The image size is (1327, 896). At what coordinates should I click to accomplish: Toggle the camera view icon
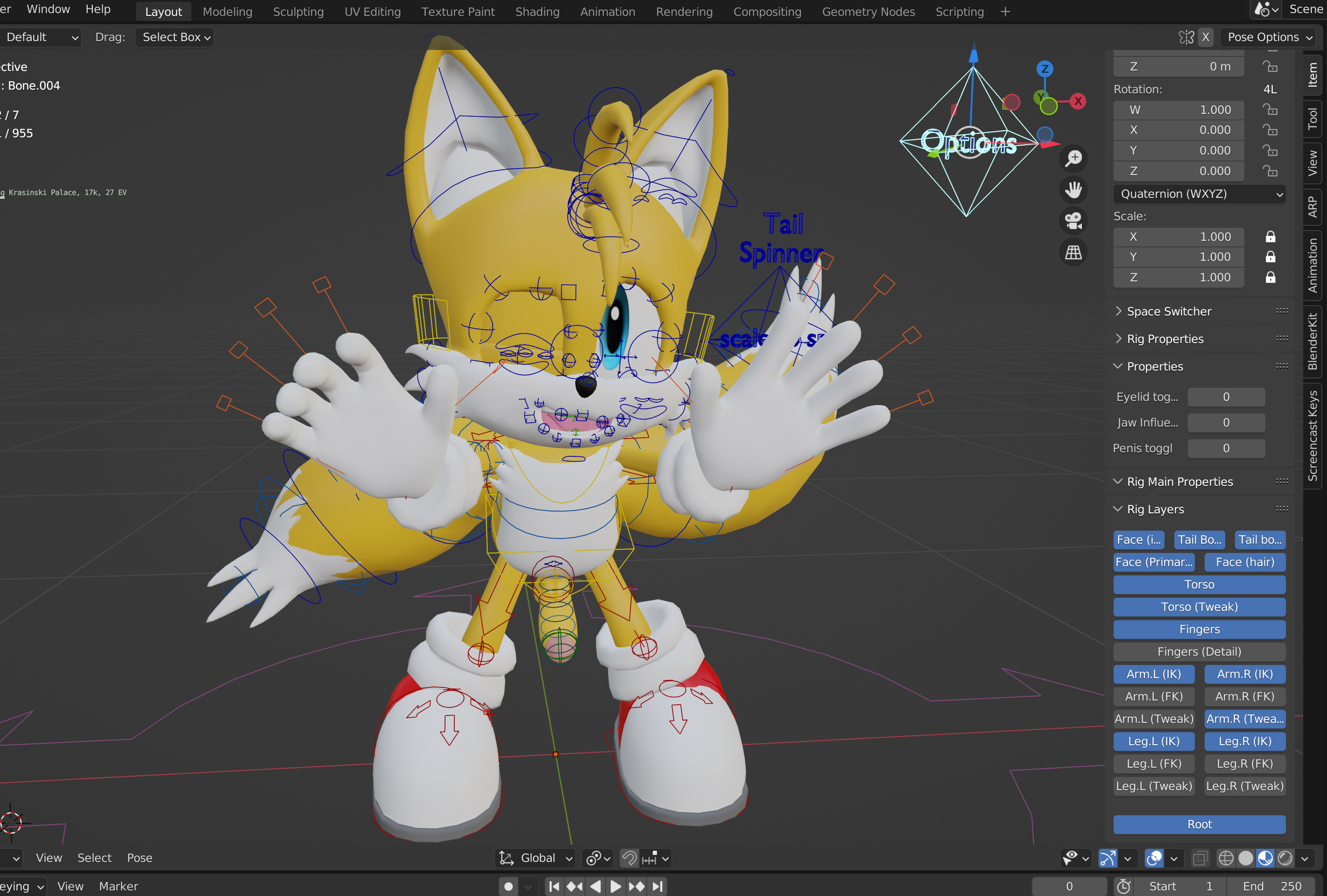pos(1073,221)
